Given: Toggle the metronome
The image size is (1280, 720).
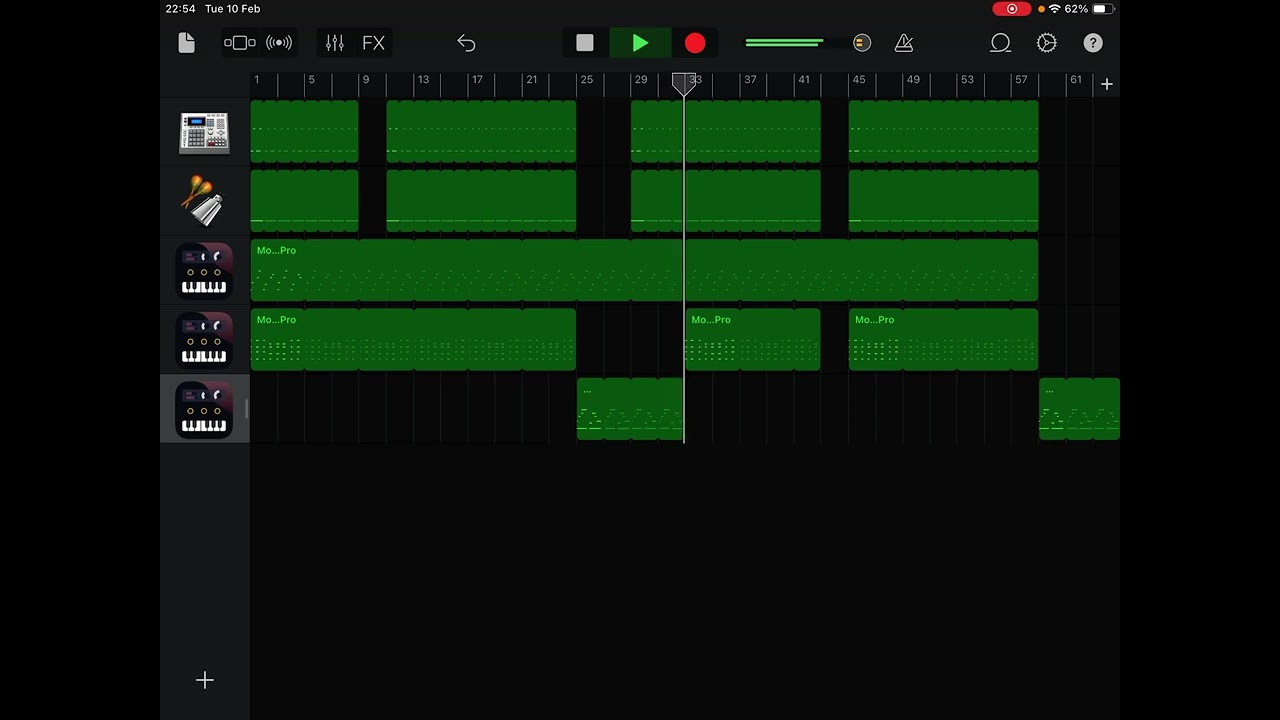Looking at the screenshot, I should click(x=904, y=43).
